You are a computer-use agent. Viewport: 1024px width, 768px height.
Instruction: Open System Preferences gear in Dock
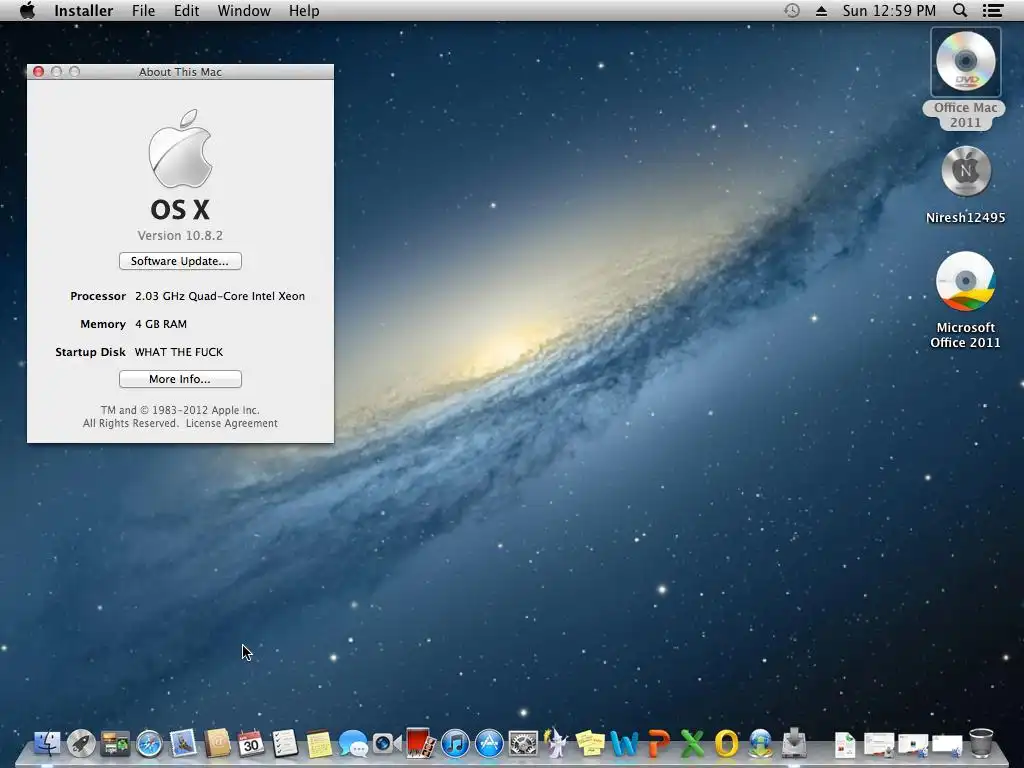tap(523, 743)
